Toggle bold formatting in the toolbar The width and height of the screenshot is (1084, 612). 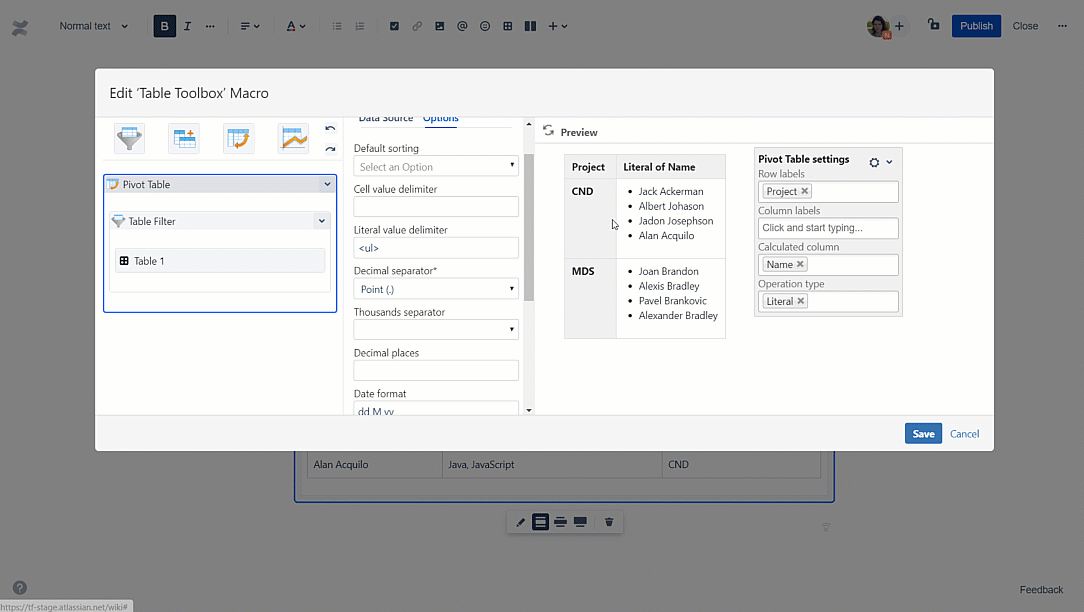(164, 25)
